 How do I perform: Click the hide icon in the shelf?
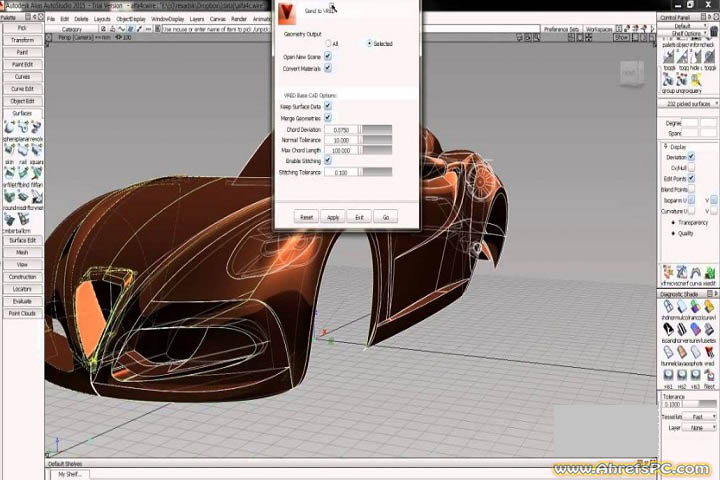[x=697, y=56]
